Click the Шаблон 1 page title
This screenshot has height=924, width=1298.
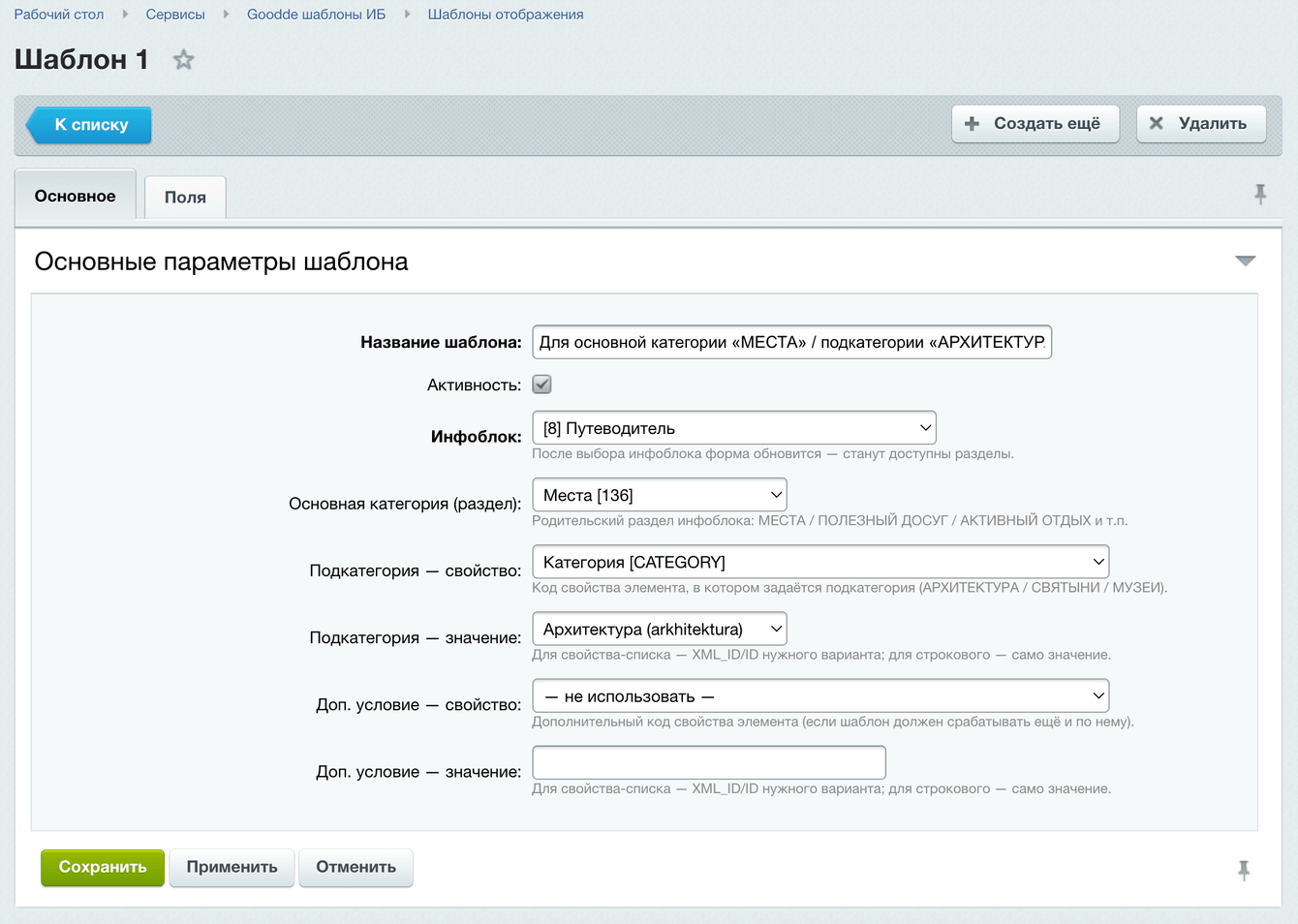[81, 60]
